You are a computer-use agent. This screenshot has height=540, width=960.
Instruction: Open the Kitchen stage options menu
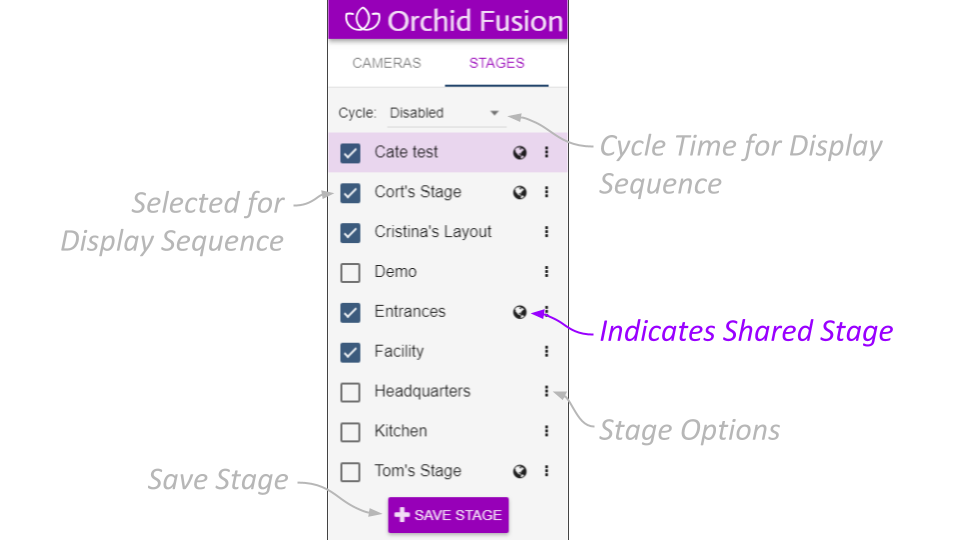[x=546, y=431]
